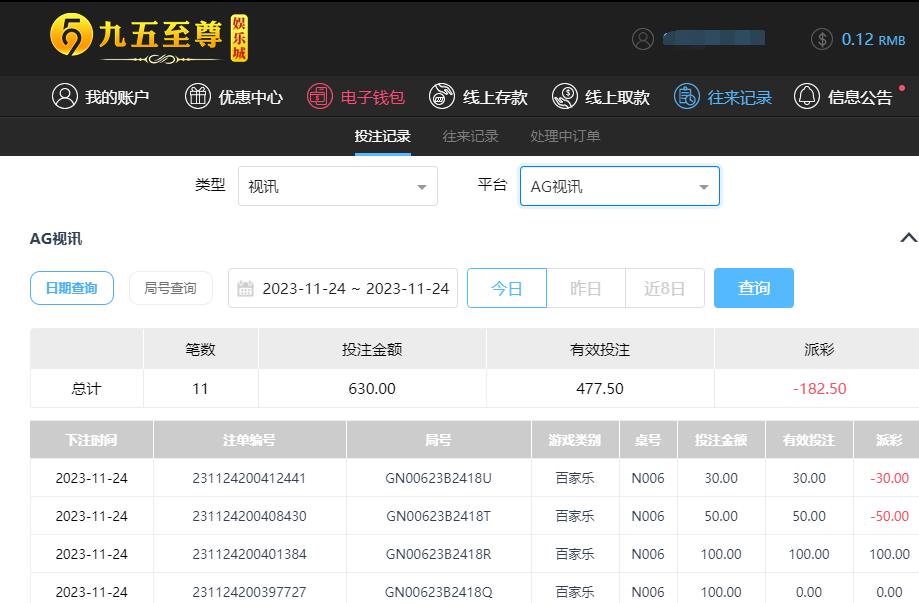Open 往来记录 records icon
The image size is (919, 603).
coord(687,97)
